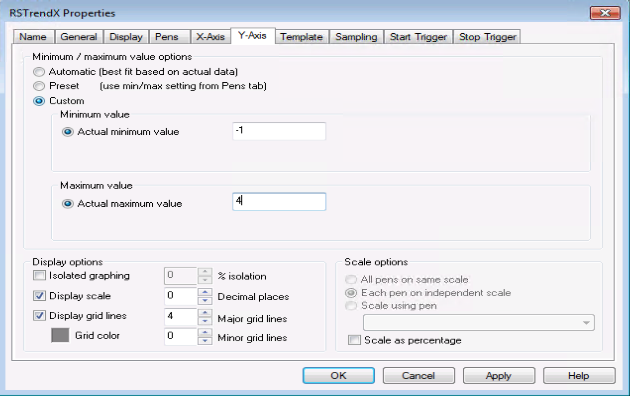This screenshot has height=396, width=630.
Task: Switch to the Template tab
Action: 301,37
